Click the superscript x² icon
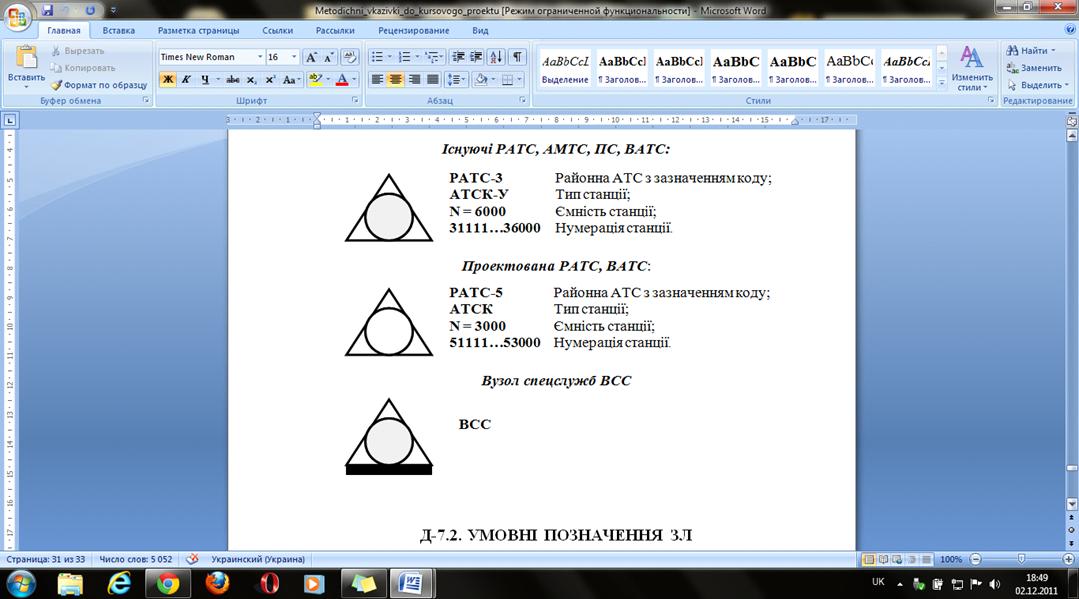This screenshot has width=1079, height=599. 270,79
